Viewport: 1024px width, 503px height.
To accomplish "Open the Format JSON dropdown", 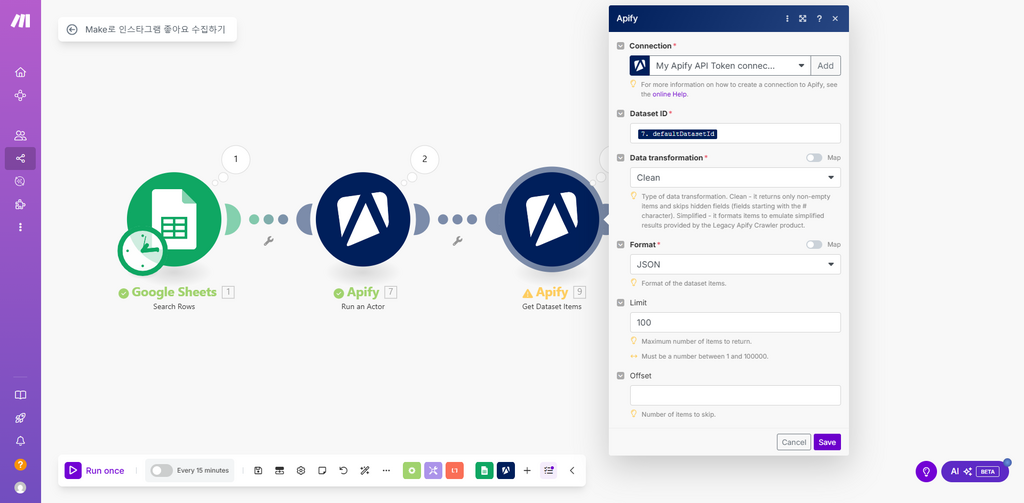I will (735, 265).
